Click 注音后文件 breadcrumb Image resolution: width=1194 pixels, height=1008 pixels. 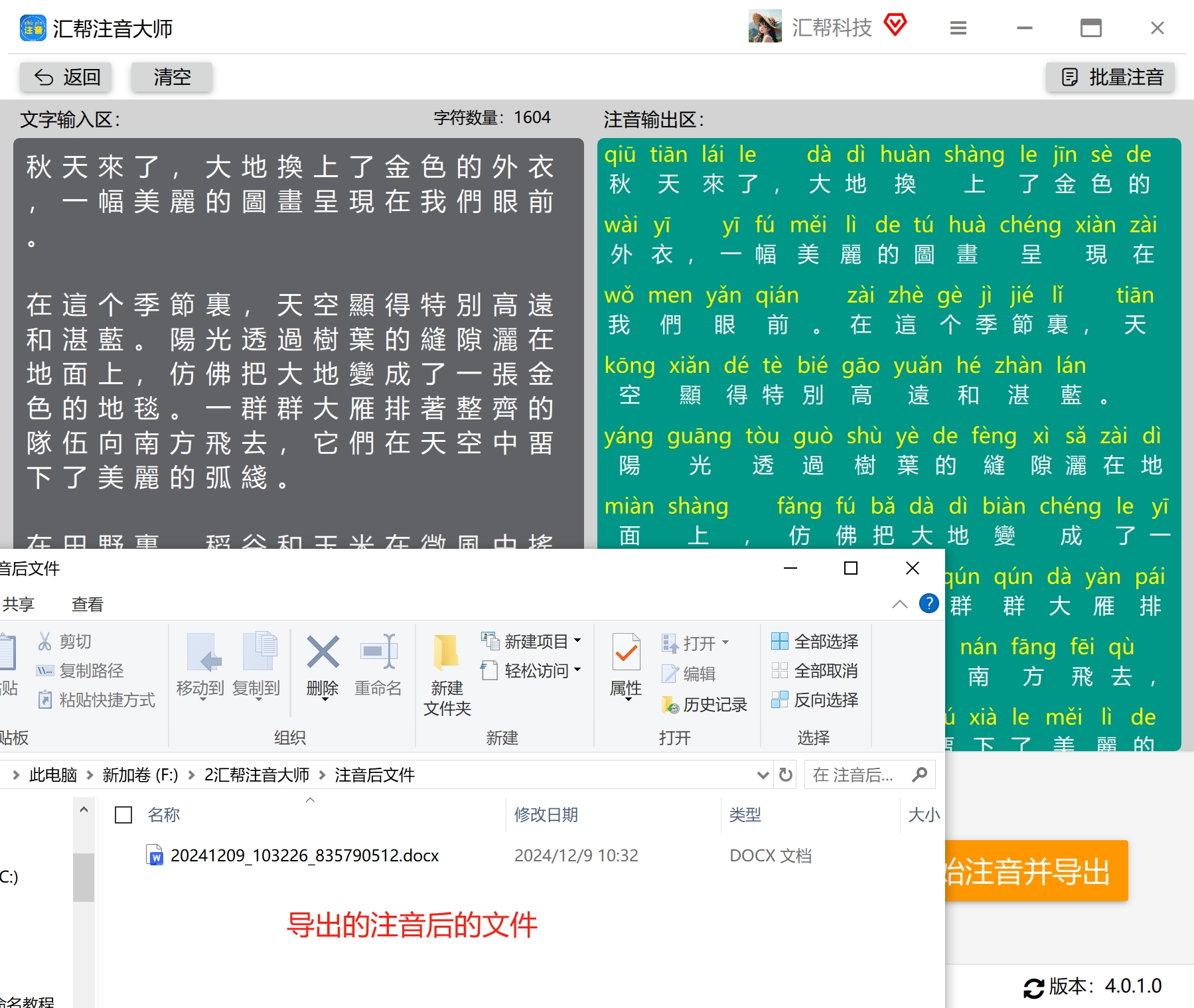coord(374,774)
